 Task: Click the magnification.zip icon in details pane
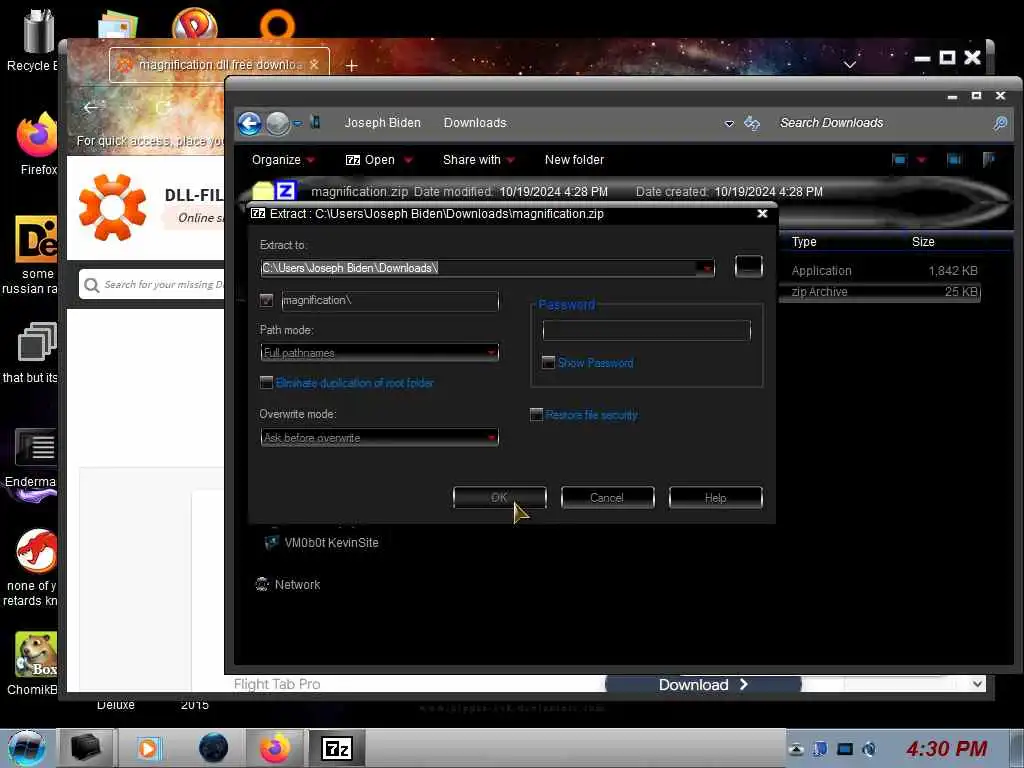275,191
